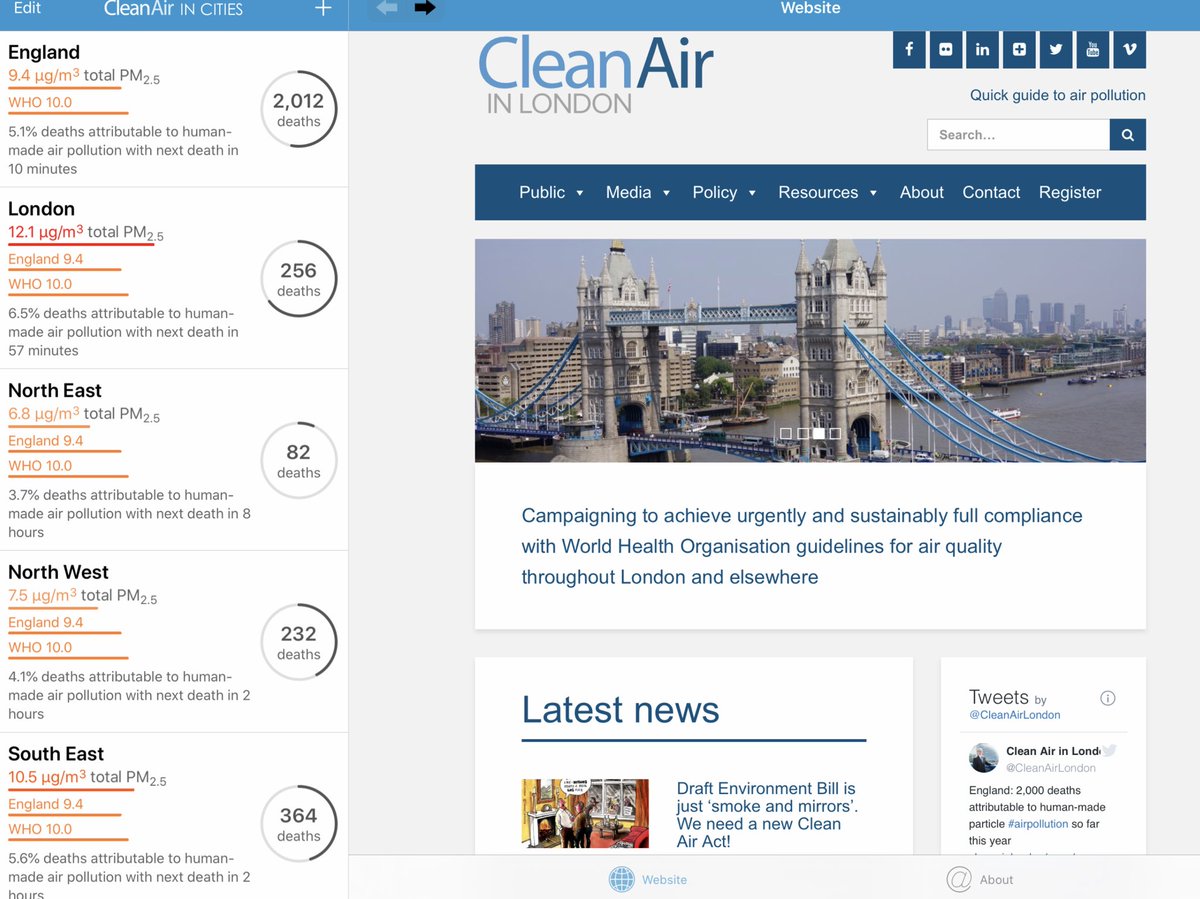
Task: Open the @CleanAirLondon Tweets by link
Action: tap(1014, 715)
